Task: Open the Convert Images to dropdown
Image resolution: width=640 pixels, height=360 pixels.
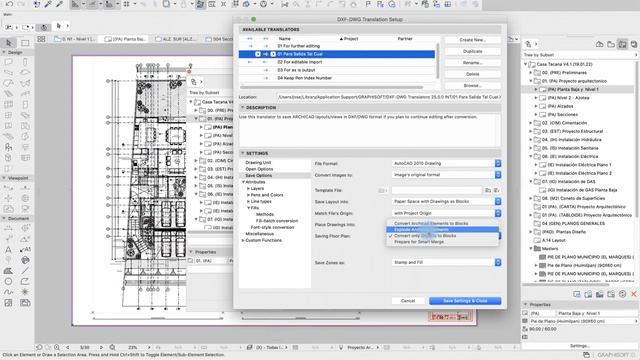Action: click(x=447, y=175)
